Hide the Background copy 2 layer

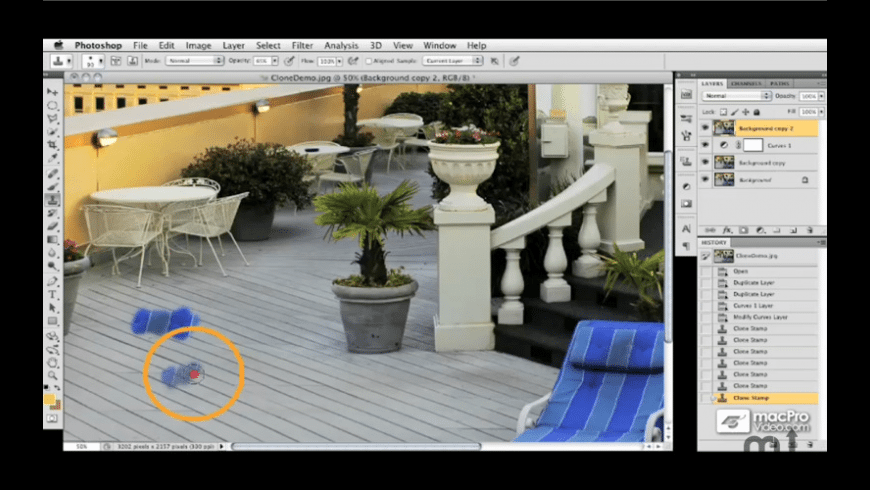pyautogui.click(x=705, y=128)
